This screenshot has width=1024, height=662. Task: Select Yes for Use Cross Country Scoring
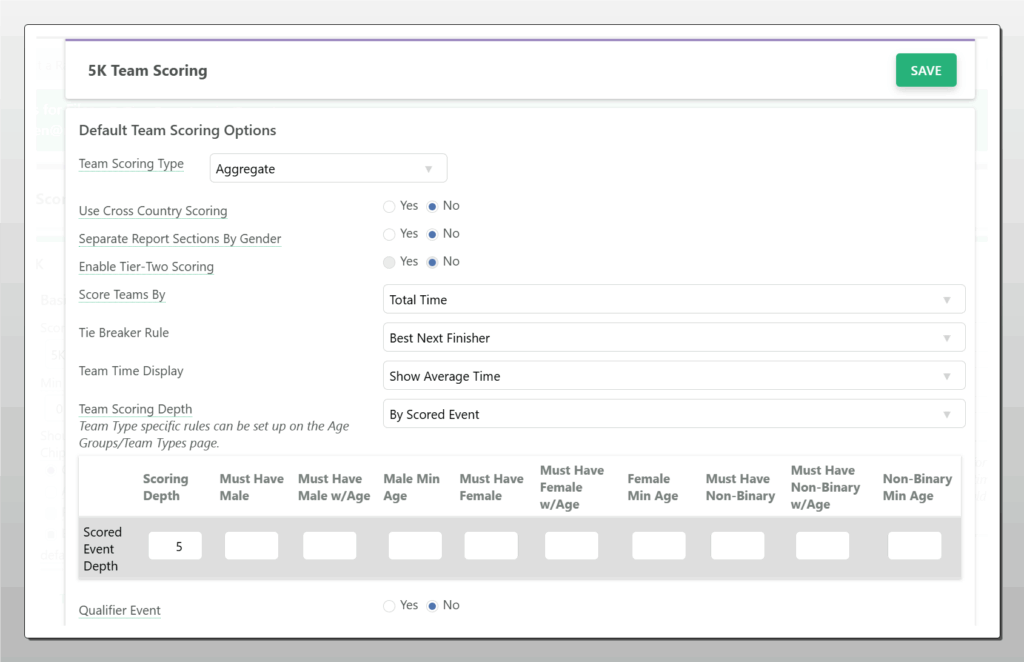[x=389, y=206]
